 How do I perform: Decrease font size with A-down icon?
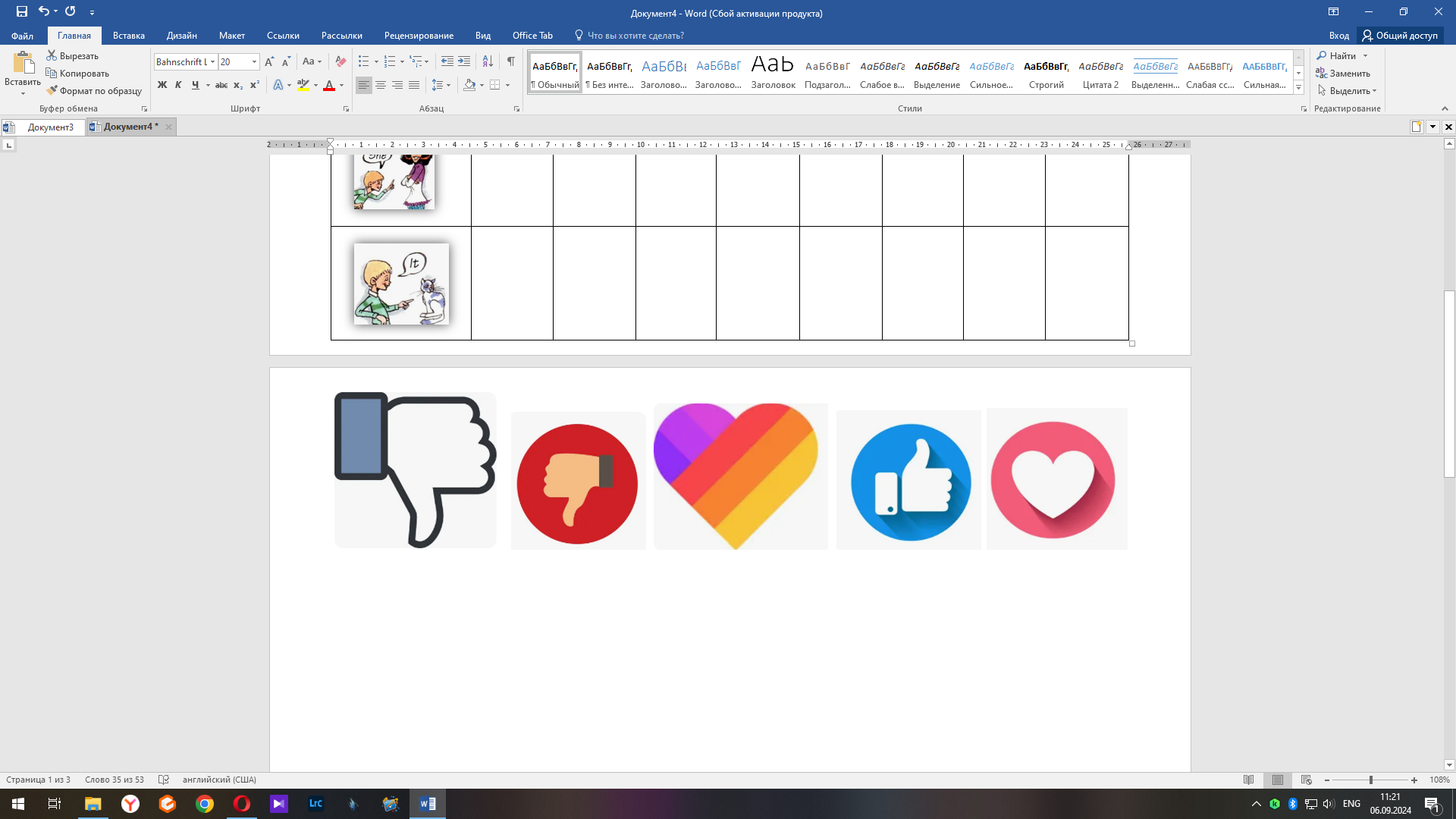tap(286, 62)
